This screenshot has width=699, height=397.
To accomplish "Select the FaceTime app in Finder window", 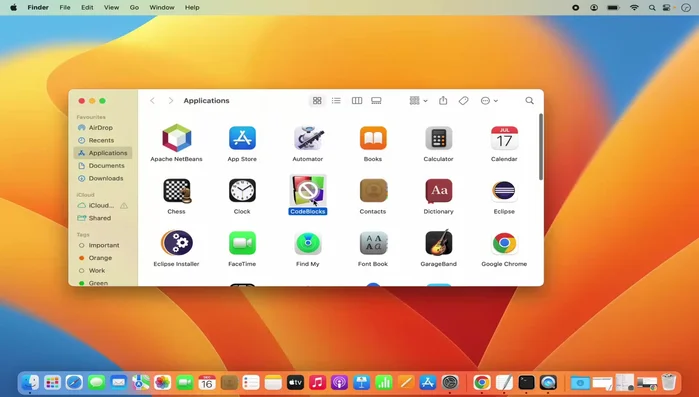I will click(x=242, y=243).
